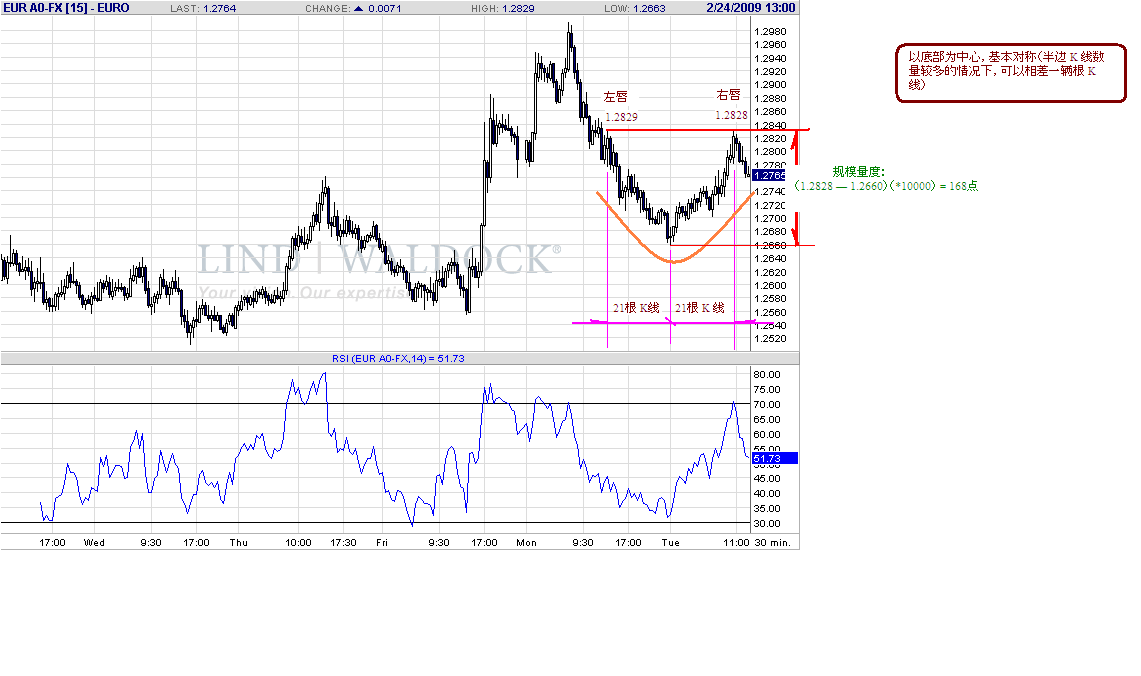Click the Fri label on the time axis
This screenshot has height=676, width=1141.
tap(382, 543)
